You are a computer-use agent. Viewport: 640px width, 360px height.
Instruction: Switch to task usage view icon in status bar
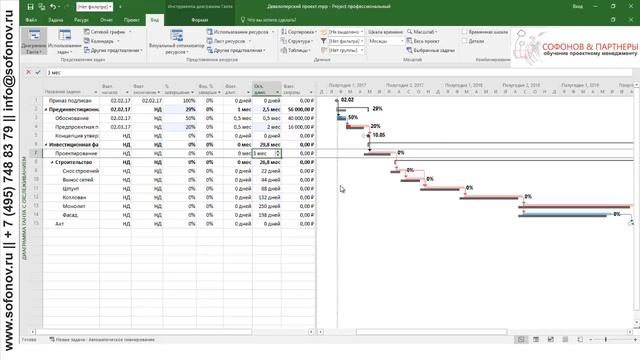[536, 340]
